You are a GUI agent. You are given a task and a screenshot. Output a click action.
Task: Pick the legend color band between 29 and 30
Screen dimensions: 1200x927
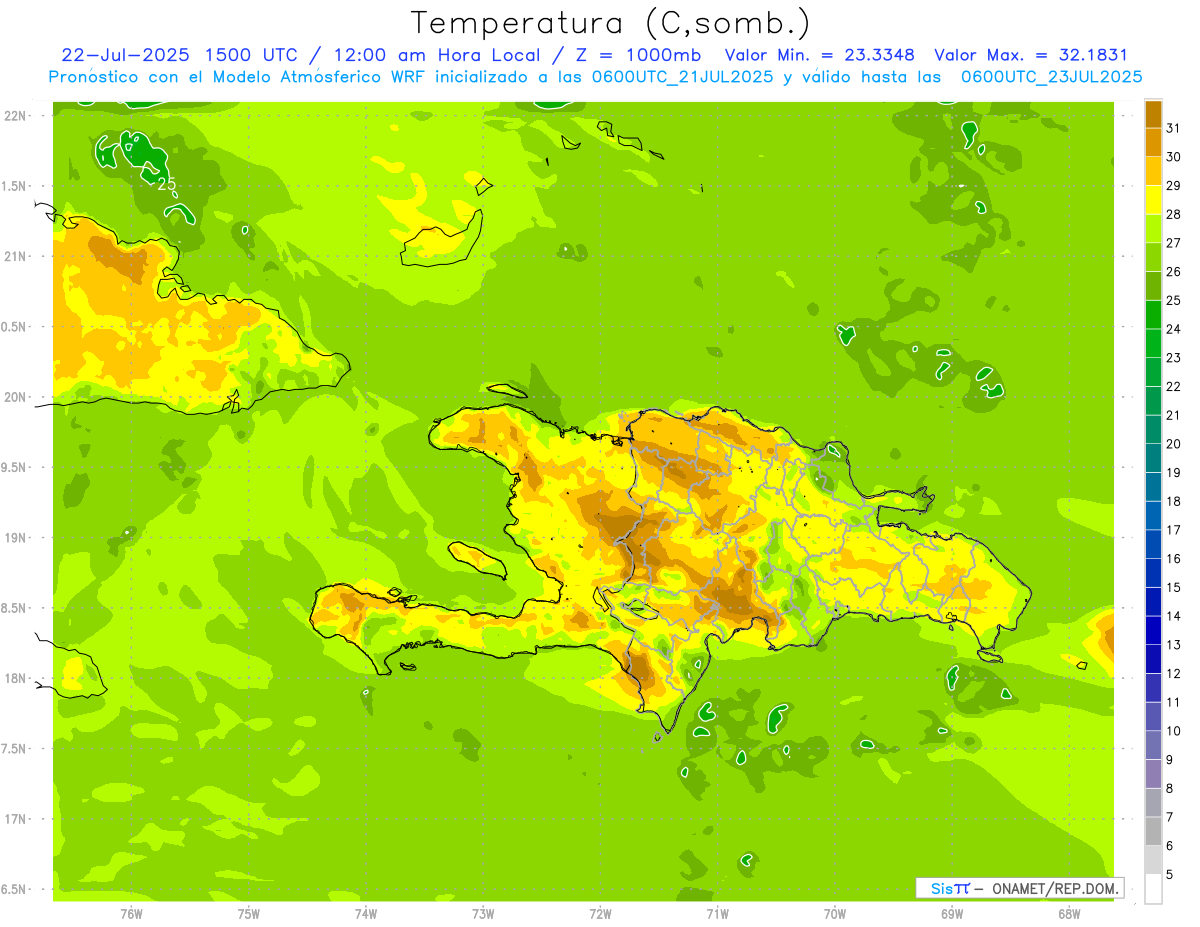click(1153, 171)
